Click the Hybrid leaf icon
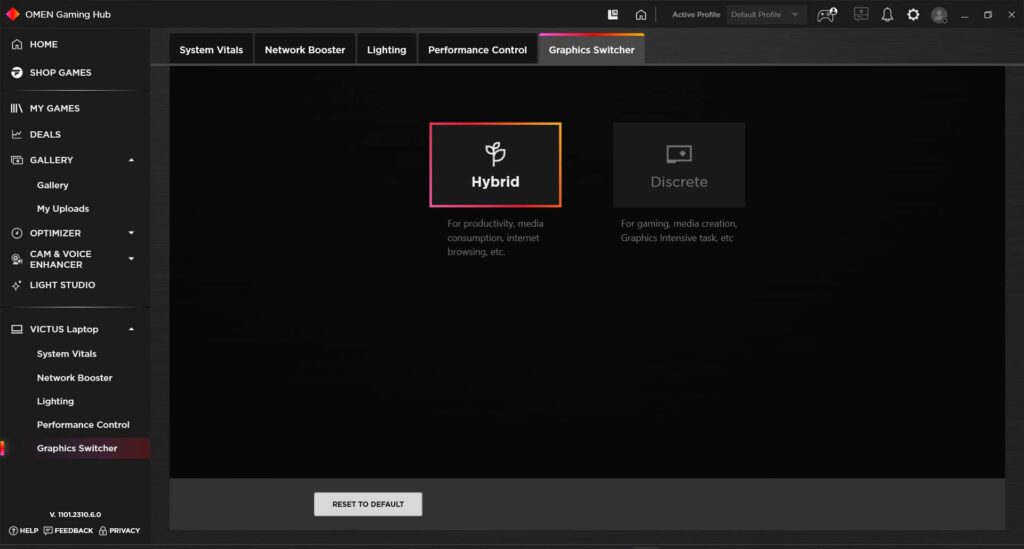 pyautogui.click(x=495, y=153)
